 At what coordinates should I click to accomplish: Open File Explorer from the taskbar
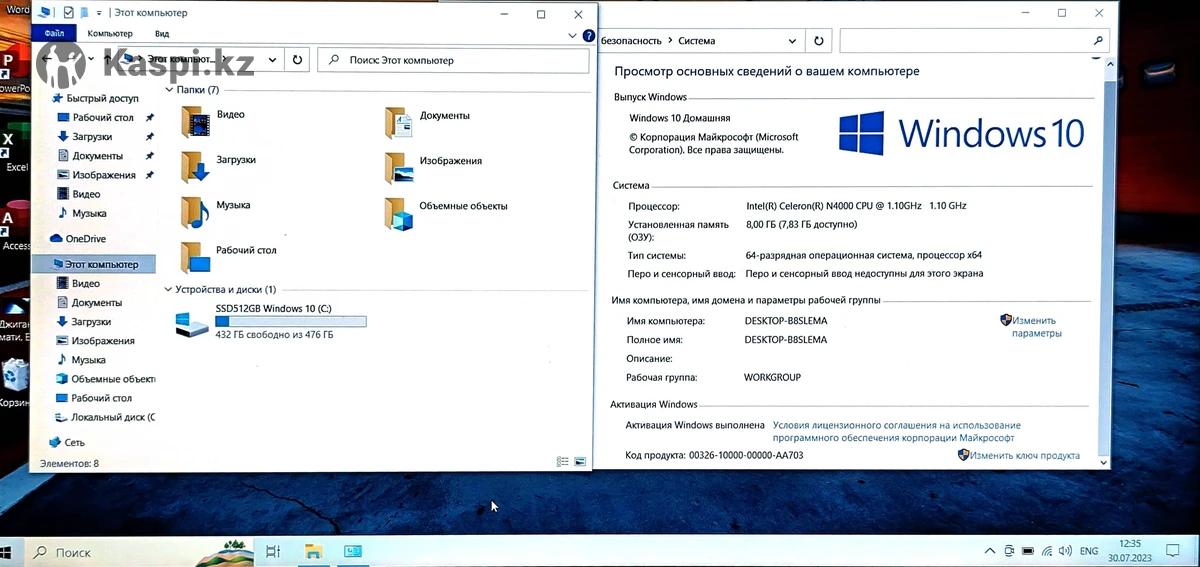[x=313, y=552]
